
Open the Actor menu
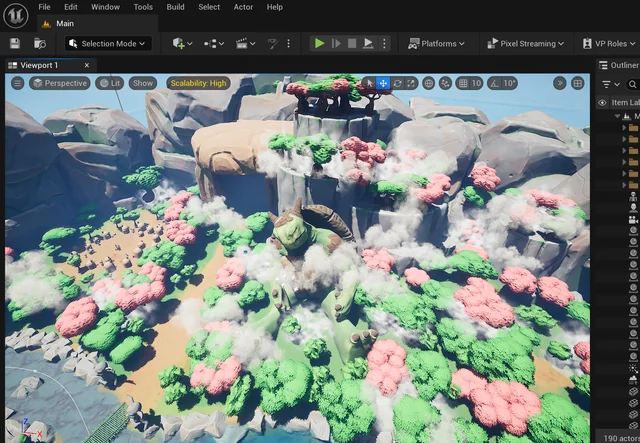[243, 7]
